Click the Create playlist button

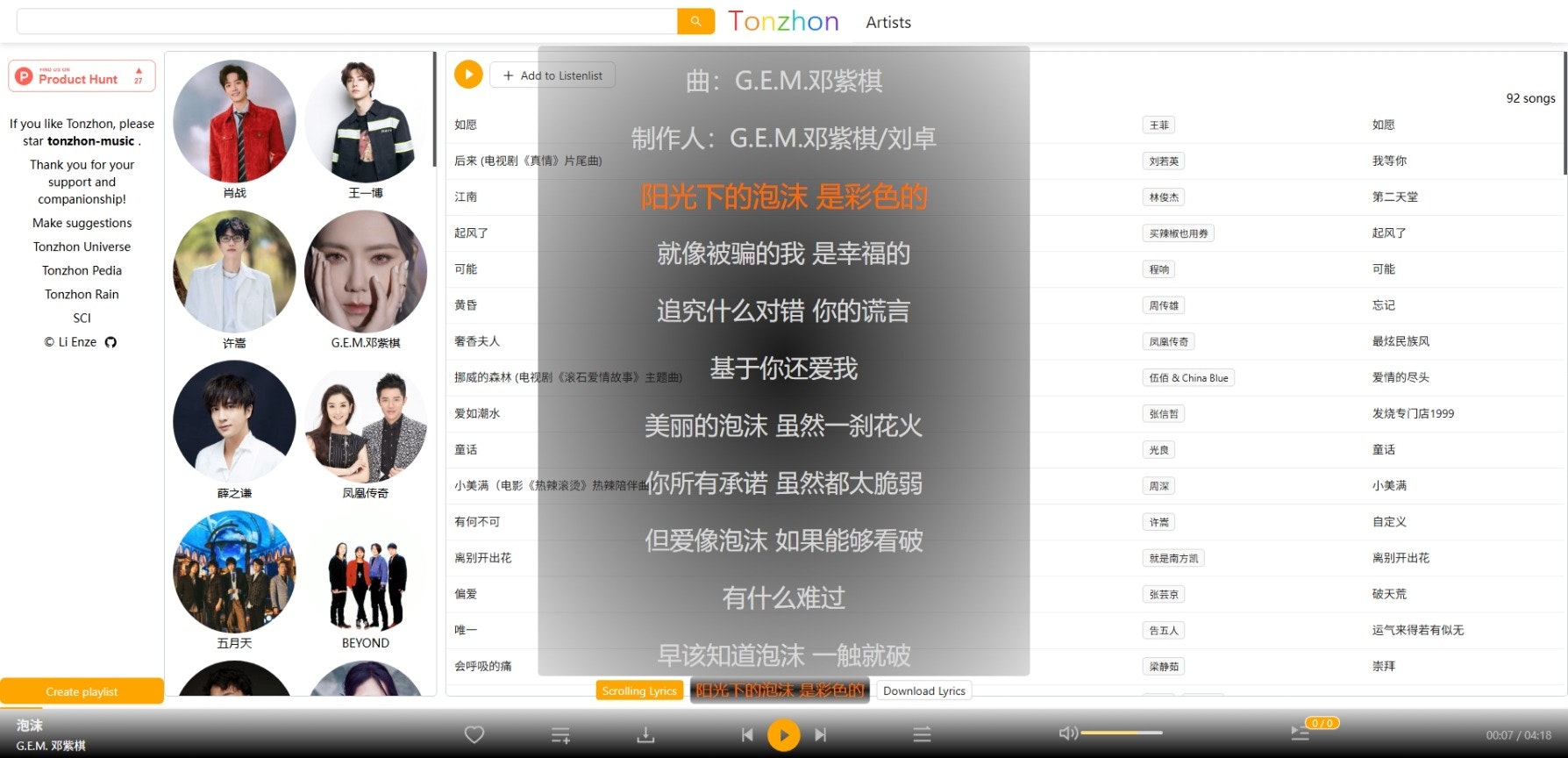click(82, 691)
